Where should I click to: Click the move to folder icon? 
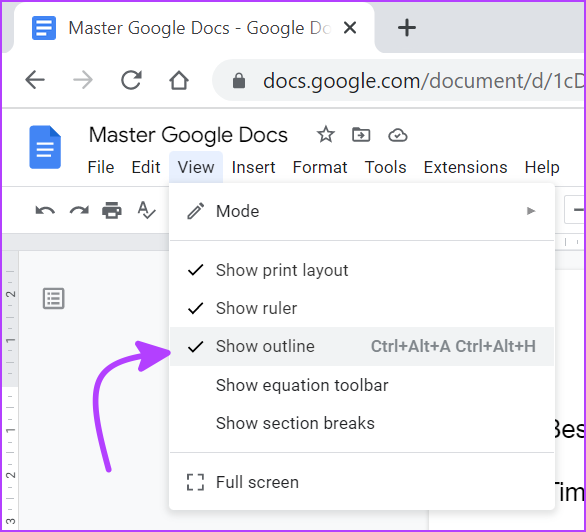[x=361, y=134]
